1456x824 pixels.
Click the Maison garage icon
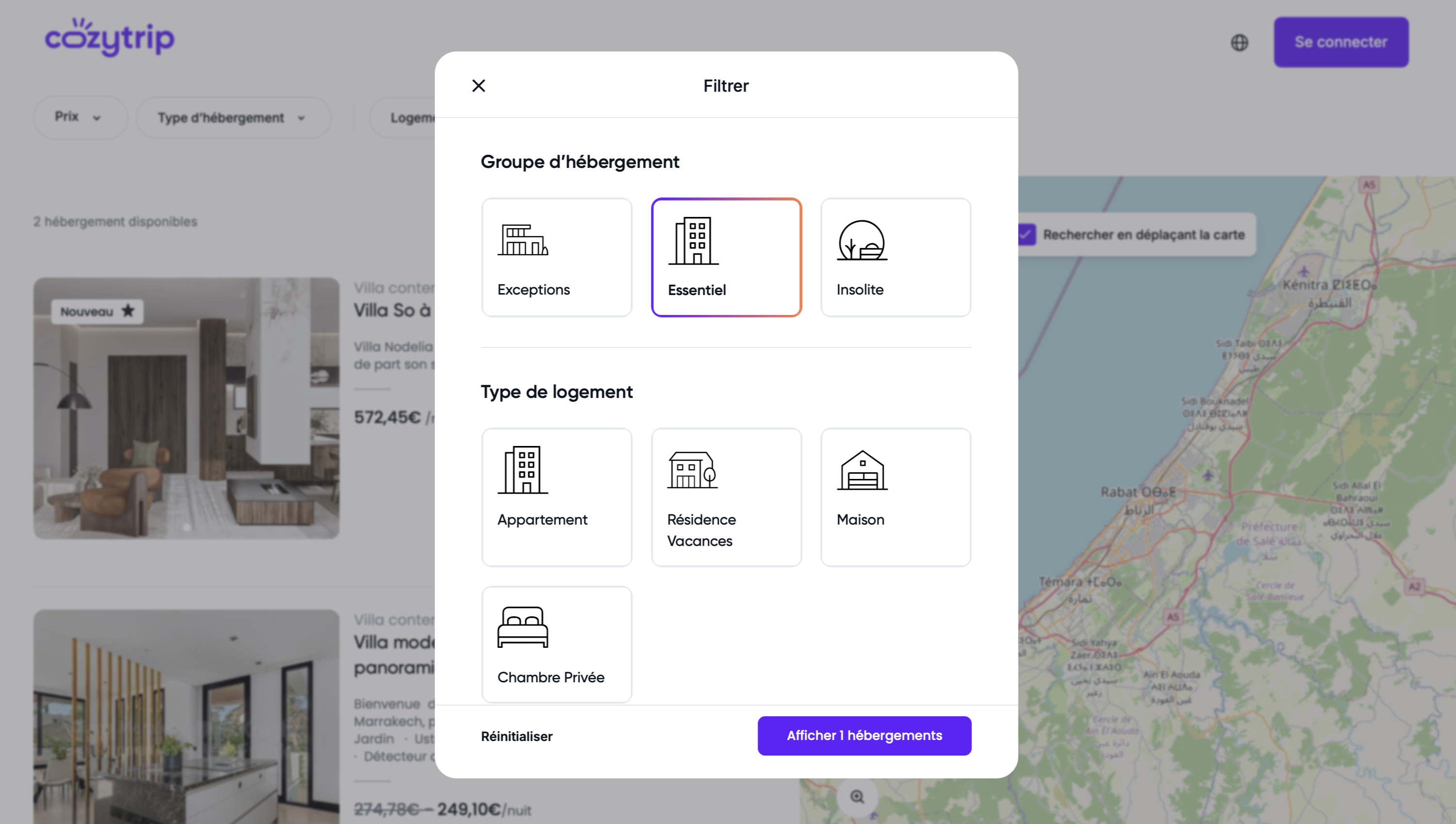coord(862,470)
